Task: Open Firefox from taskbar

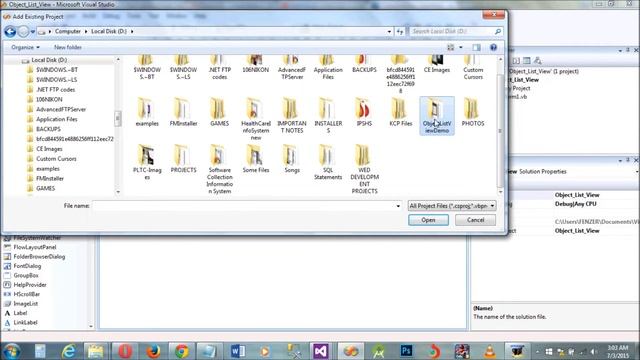Action: tap(153, 351)
